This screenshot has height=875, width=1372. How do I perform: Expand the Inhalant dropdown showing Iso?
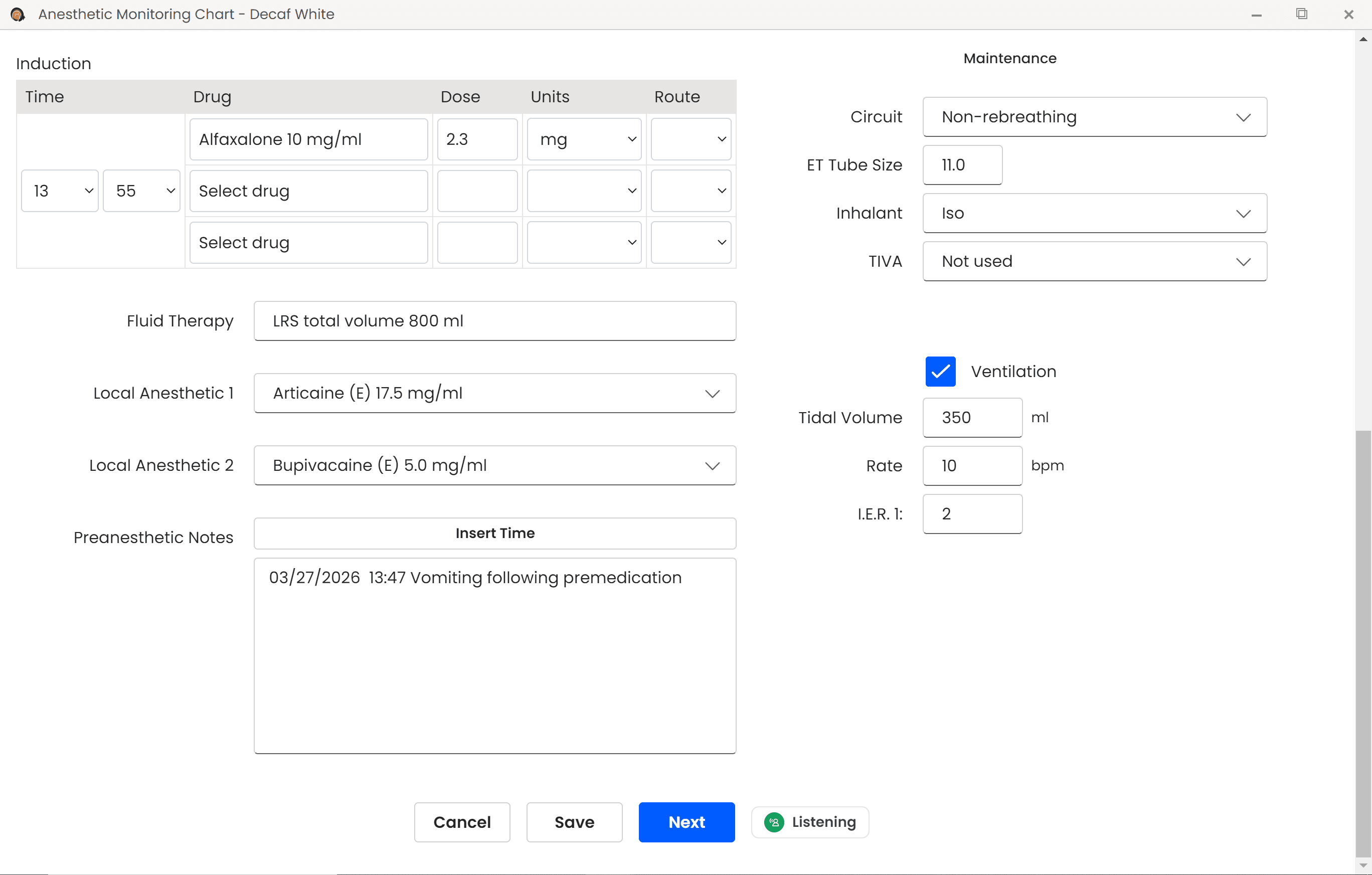(1095, 213)
